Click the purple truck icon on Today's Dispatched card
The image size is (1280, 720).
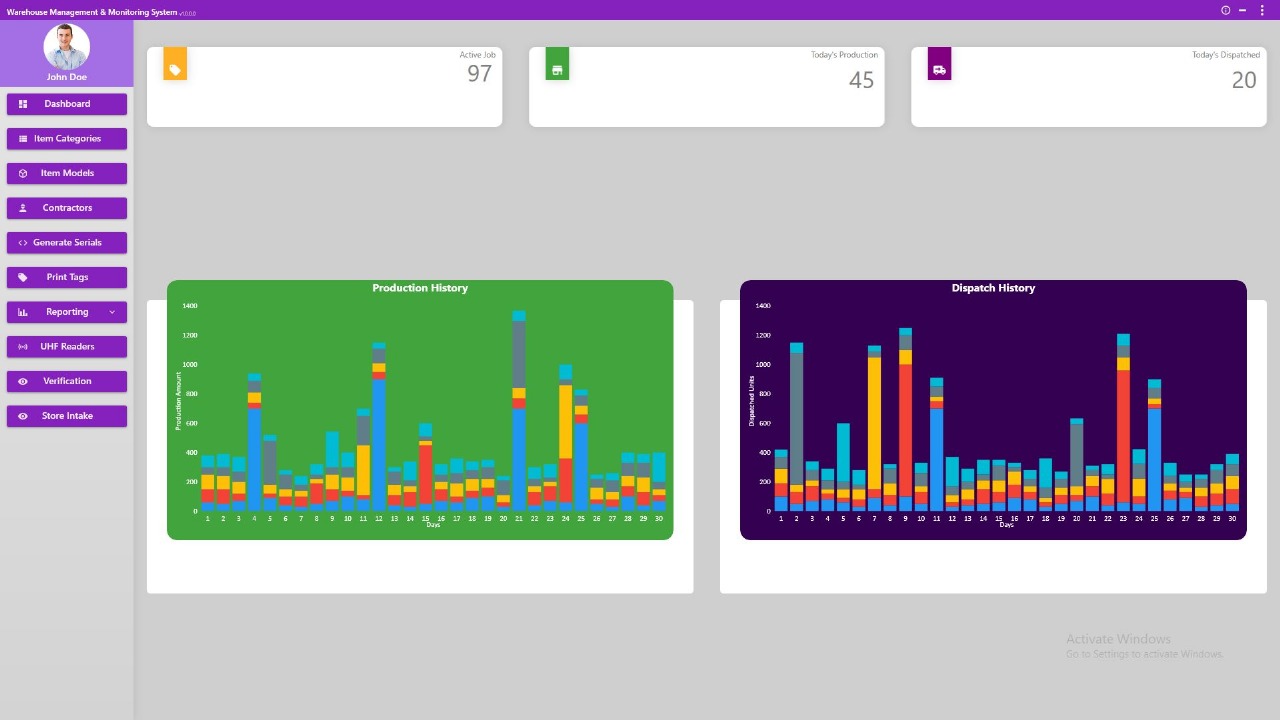pyautogui.click(x=939, y=68)
